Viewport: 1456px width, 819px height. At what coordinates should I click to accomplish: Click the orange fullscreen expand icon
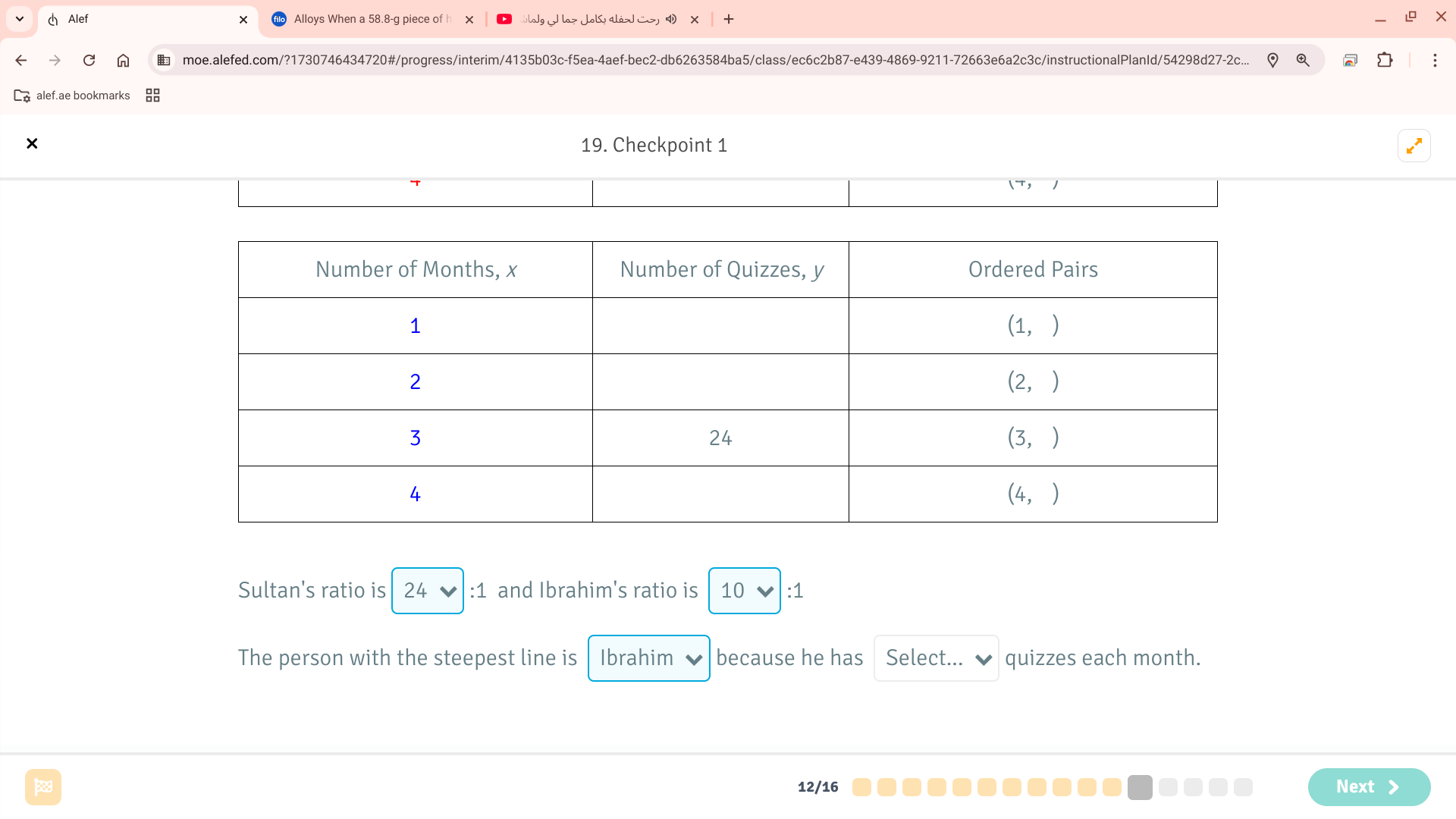pyautogui.click(x=1414, y=146)
